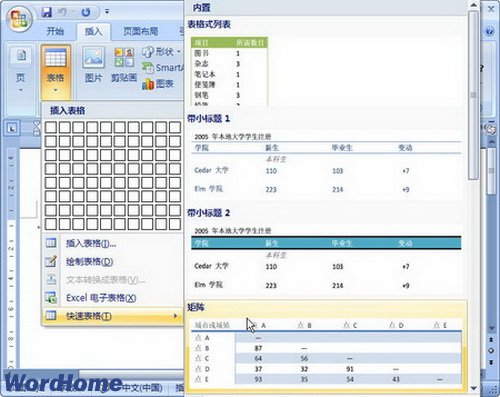This screenshot has width=500, height=397.
Task: Select the bottom-right cell of table grid
Action: click(175, 224)
